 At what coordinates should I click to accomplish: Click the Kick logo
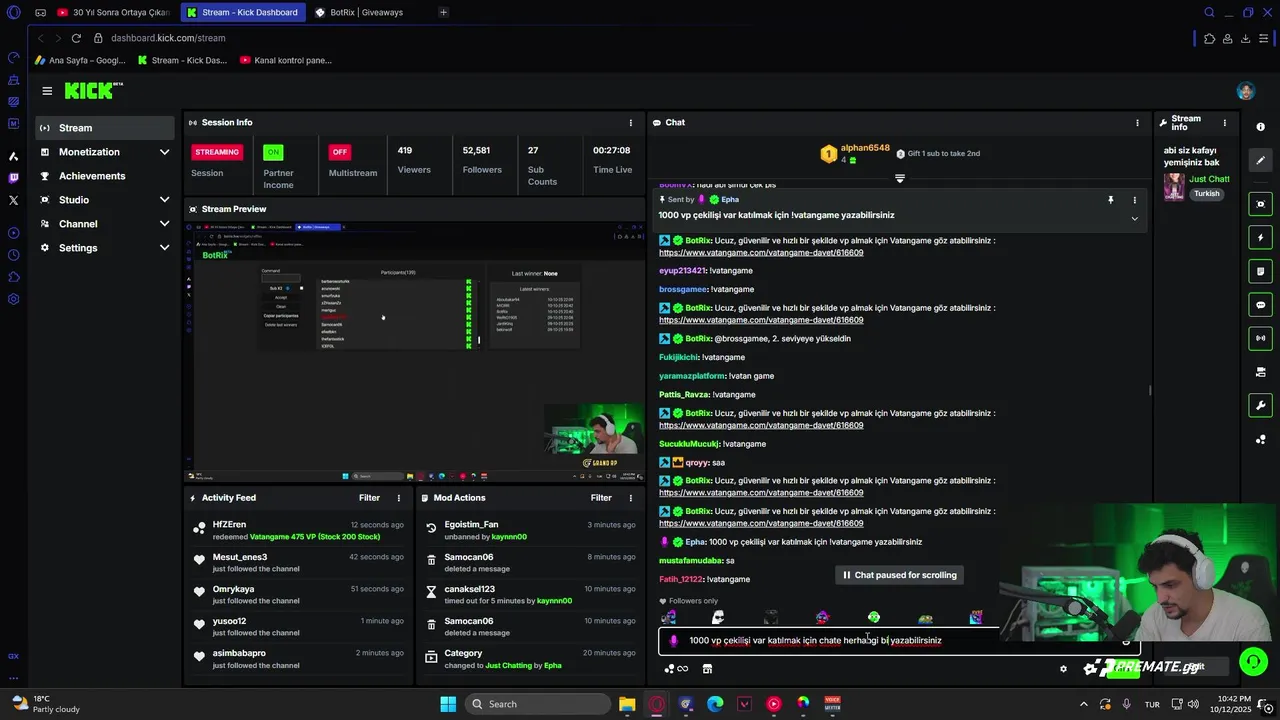pos(92,91)
